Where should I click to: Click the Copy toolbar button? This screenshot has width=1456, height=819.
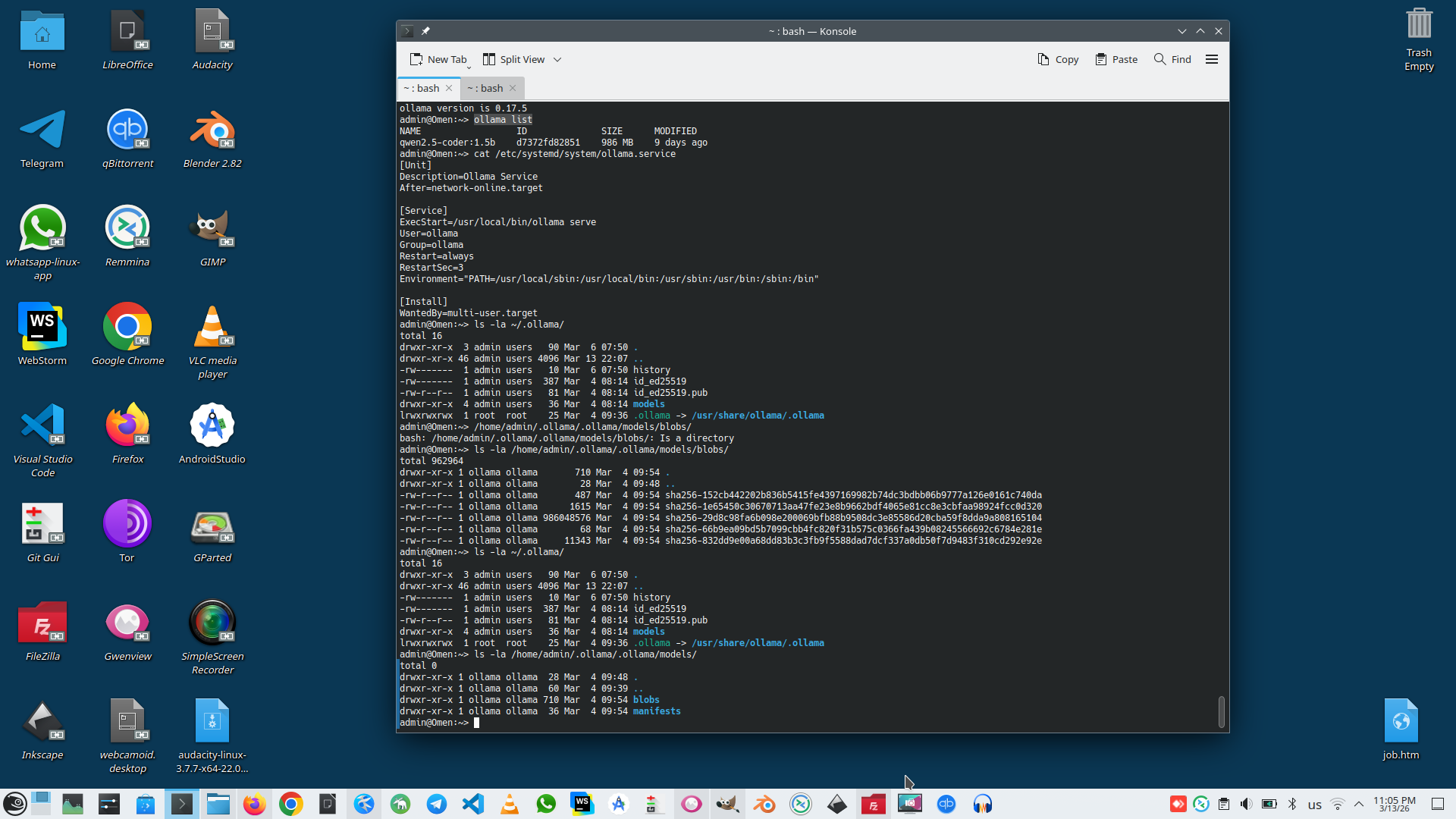pyautogui.click(x=1058, y=59)
